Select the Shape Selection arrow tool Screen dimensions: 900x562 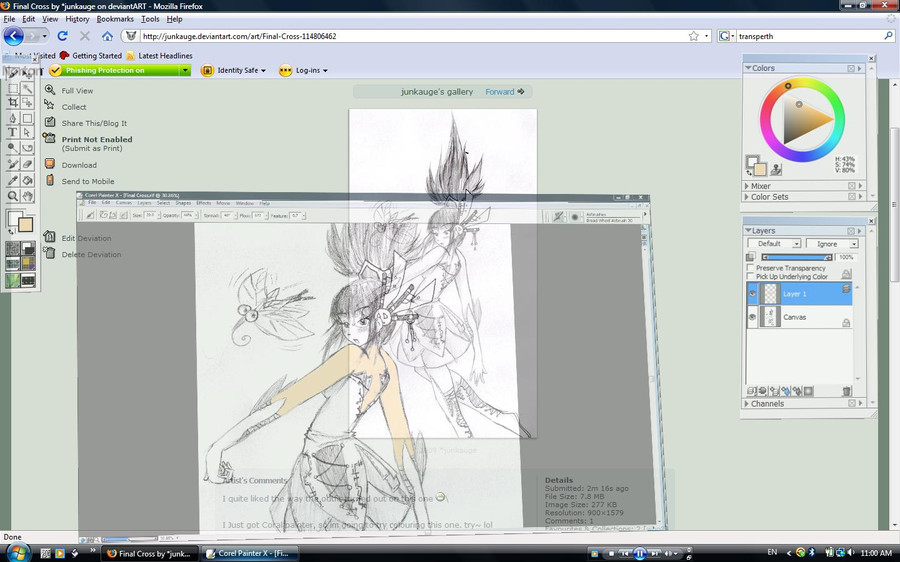pos(27,133)
